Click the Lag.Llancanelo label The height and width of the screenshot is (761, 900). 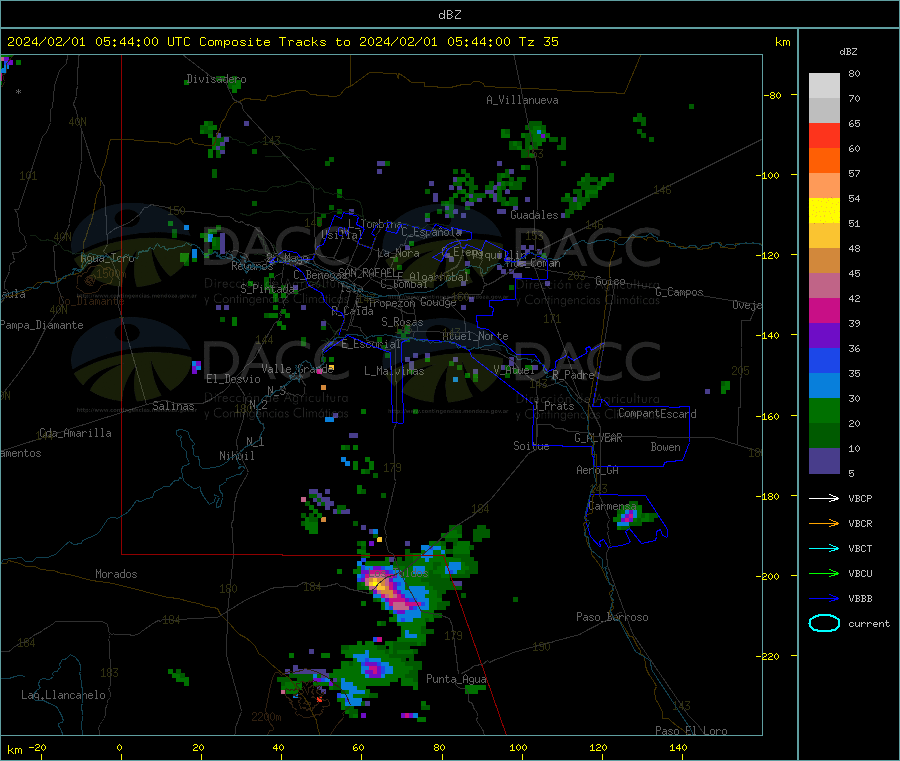(63, 695)
